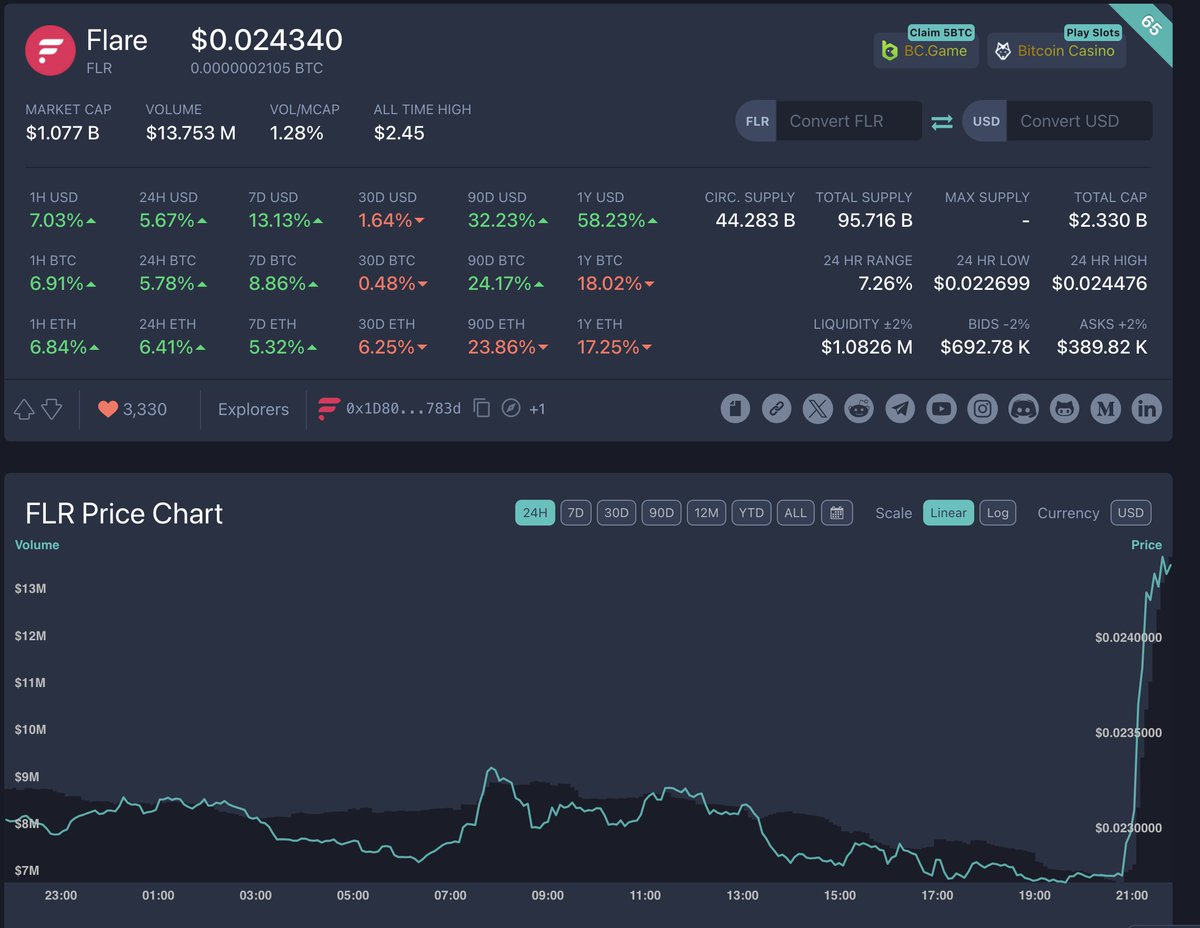Screen dimensions: 1200x928
Task: Open Flare's YouTube icon
Action: tap(941, 408)
